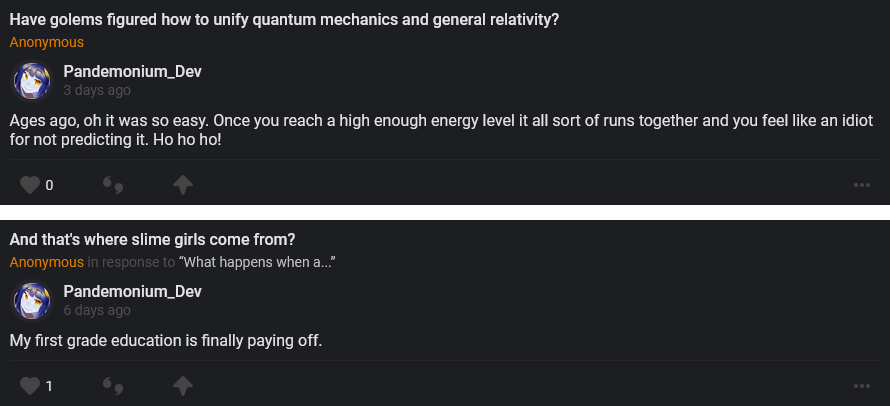Screen dimensions: 890x406
Task: Click Anonymous asker under the golems question
Action: (46, 42)
